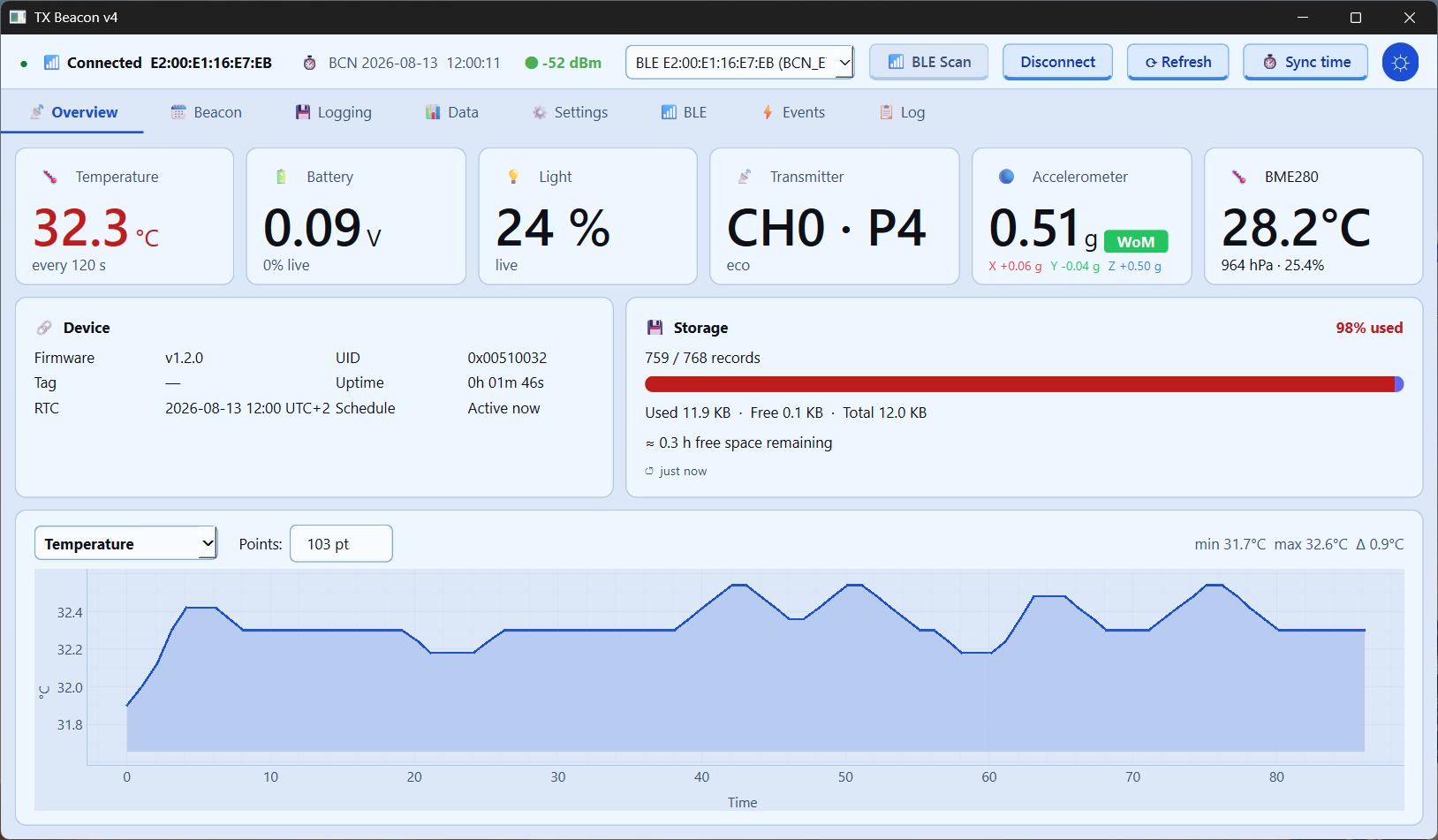The image size is (1438, 840).
Task: Open the BLE device selection dropdown
Action: (x=739, y=62)
